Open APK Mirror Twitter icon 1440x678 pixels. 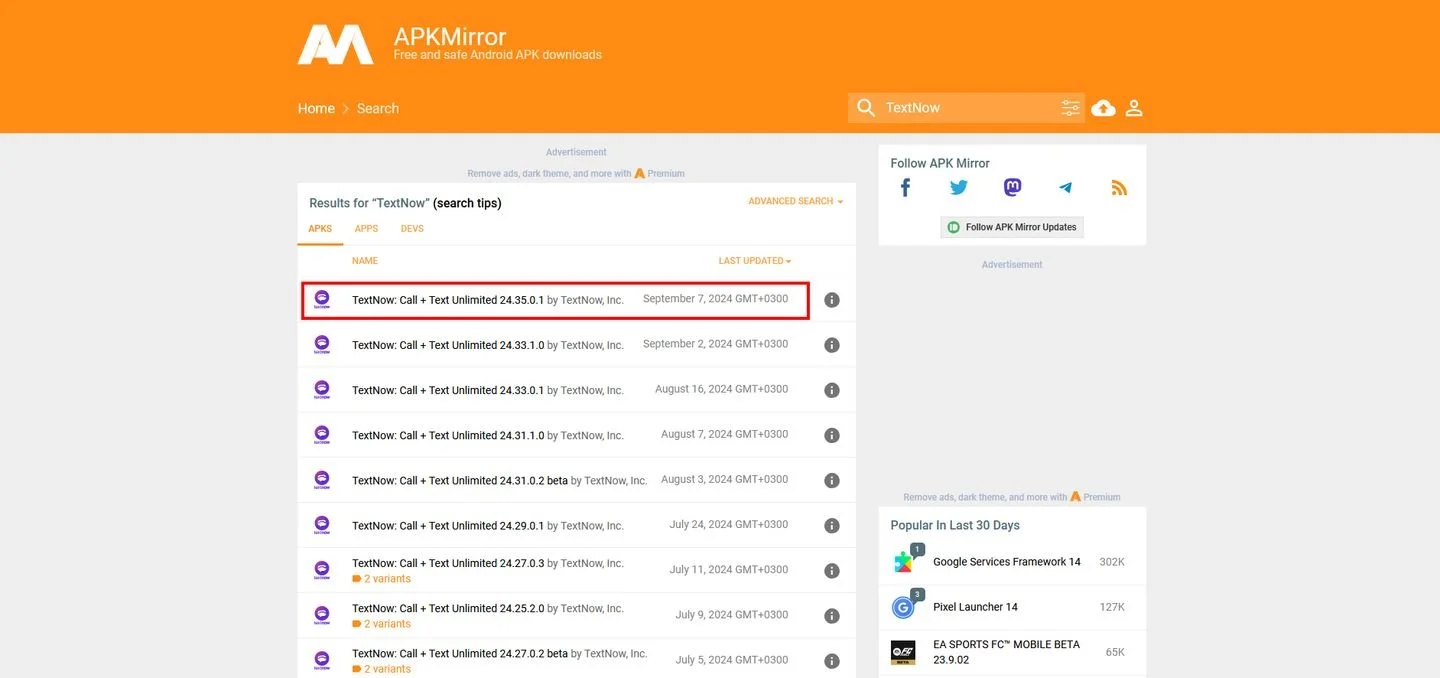[x=959, y=188]
